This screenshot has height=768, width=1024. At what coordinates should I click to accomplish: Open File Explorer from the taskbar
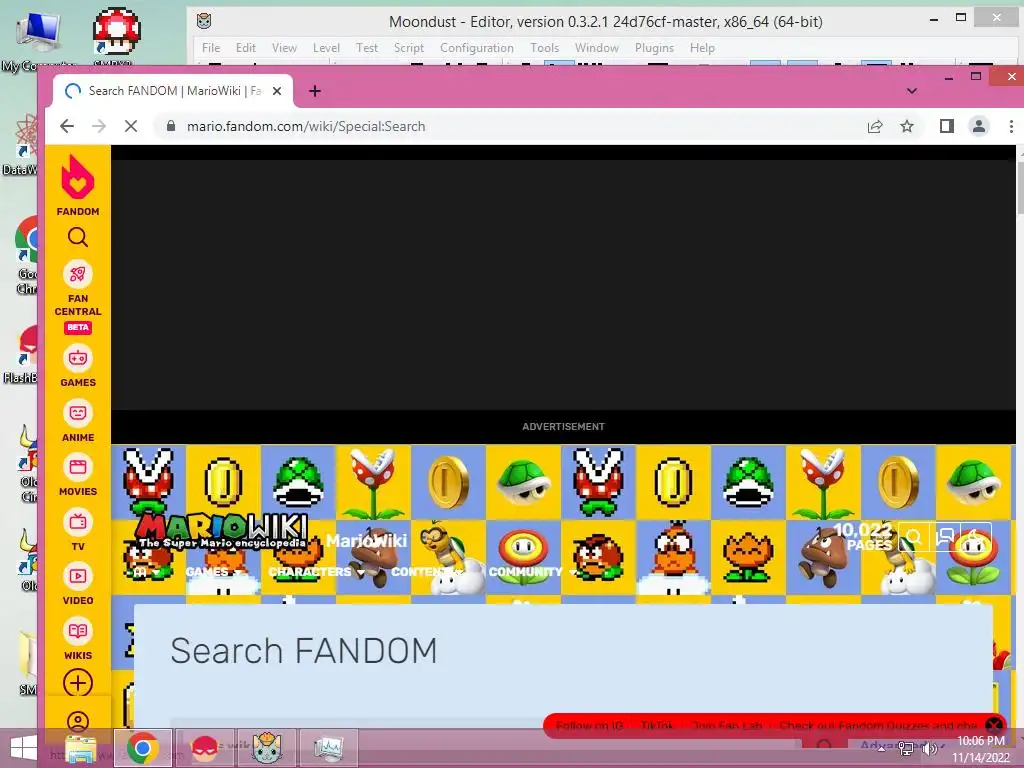click(80, 748)
